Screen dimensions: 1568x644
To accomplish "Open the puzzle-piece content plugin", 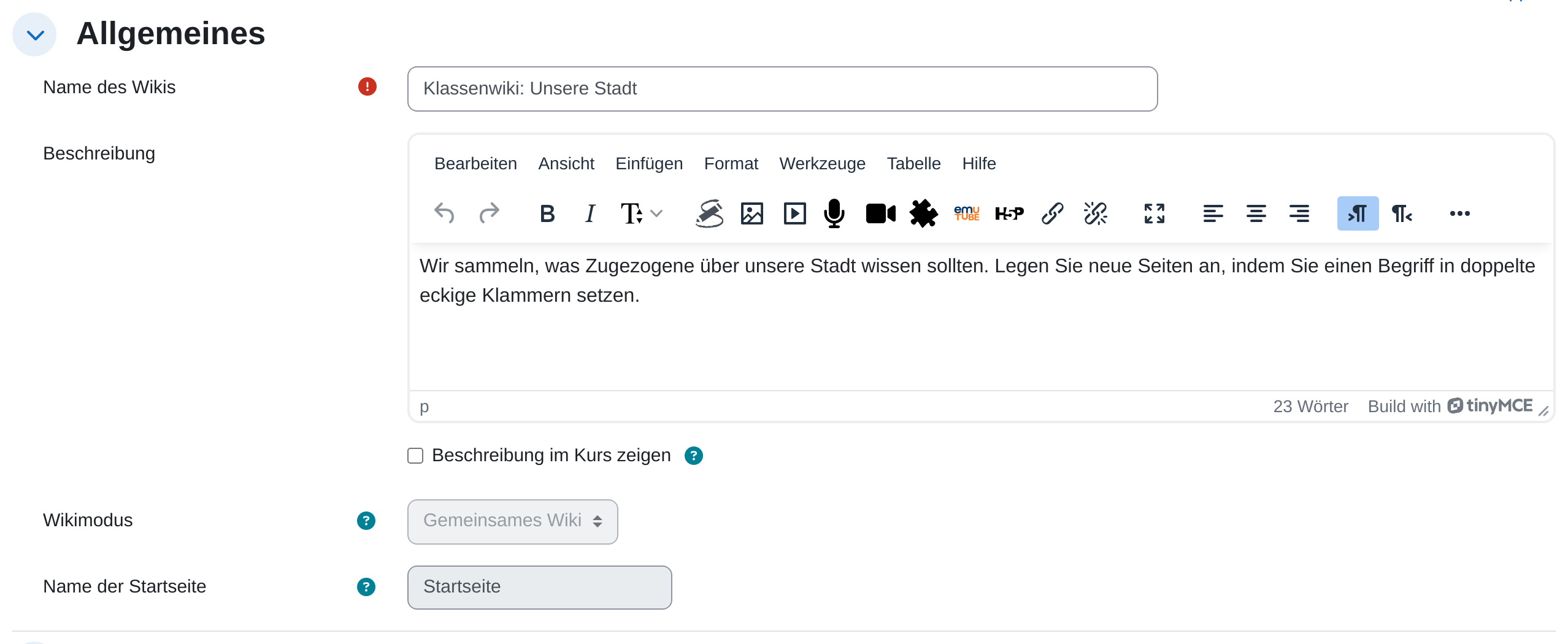I will click(x=923, y=213).
